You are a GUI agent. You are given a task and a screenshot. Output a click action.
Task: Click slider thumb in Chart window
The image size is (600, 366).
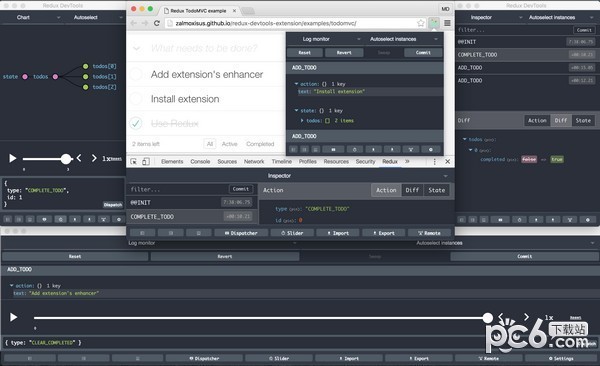(66, 158)
